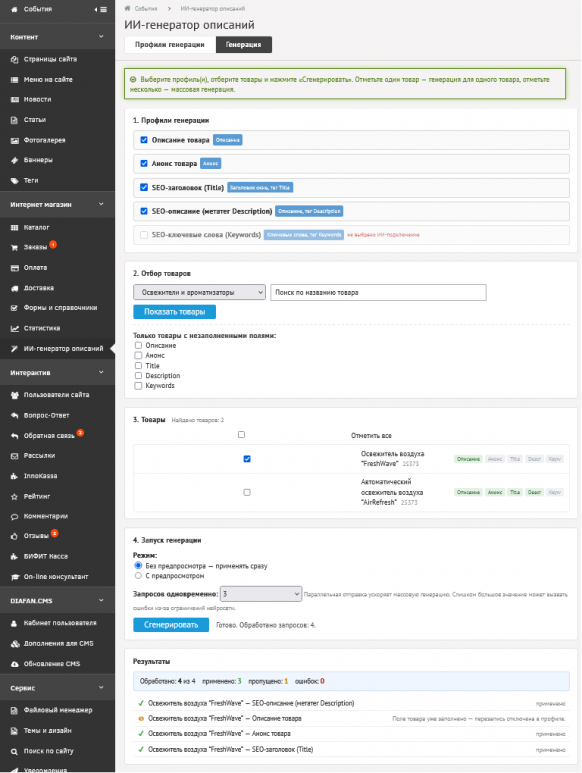Switch to Генерация tab
582x773 pixels.
[243, 44]
